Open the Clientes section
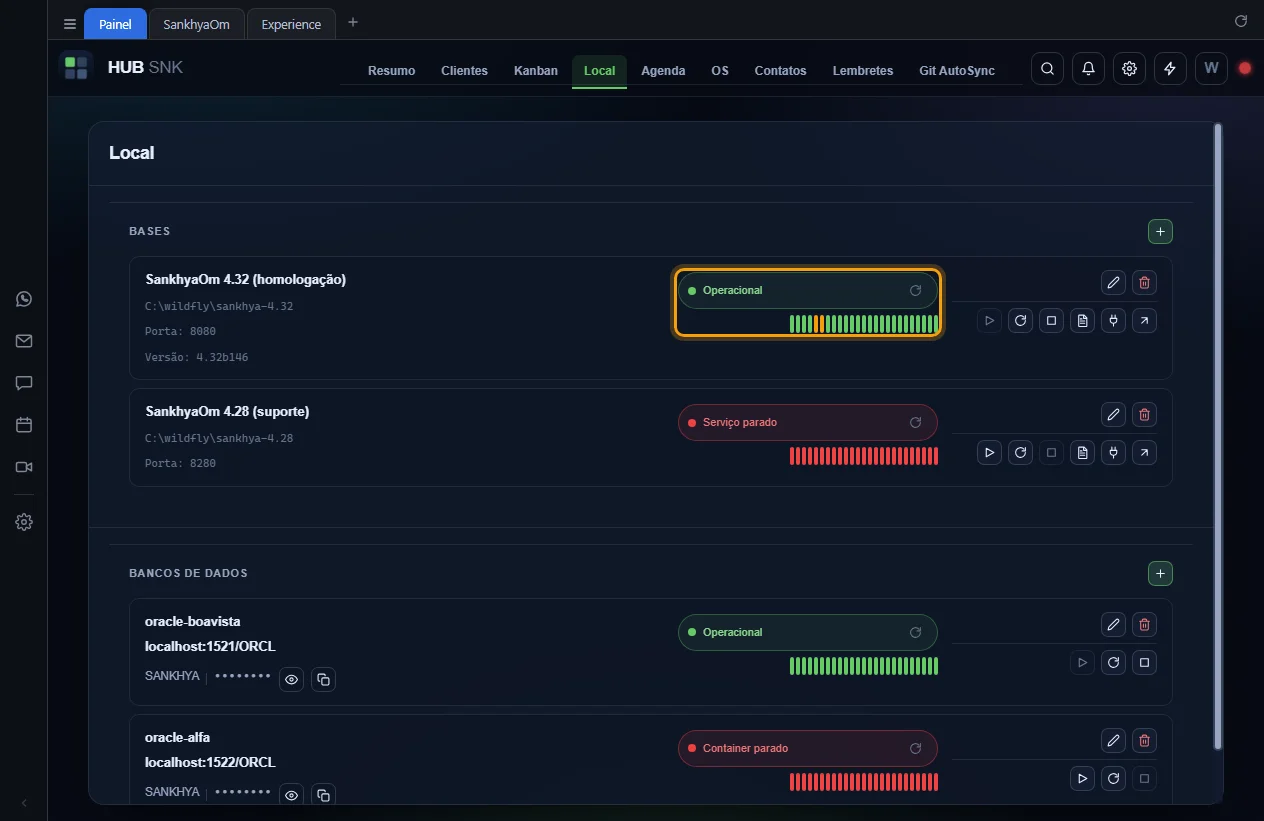 (x=464, y=71)
